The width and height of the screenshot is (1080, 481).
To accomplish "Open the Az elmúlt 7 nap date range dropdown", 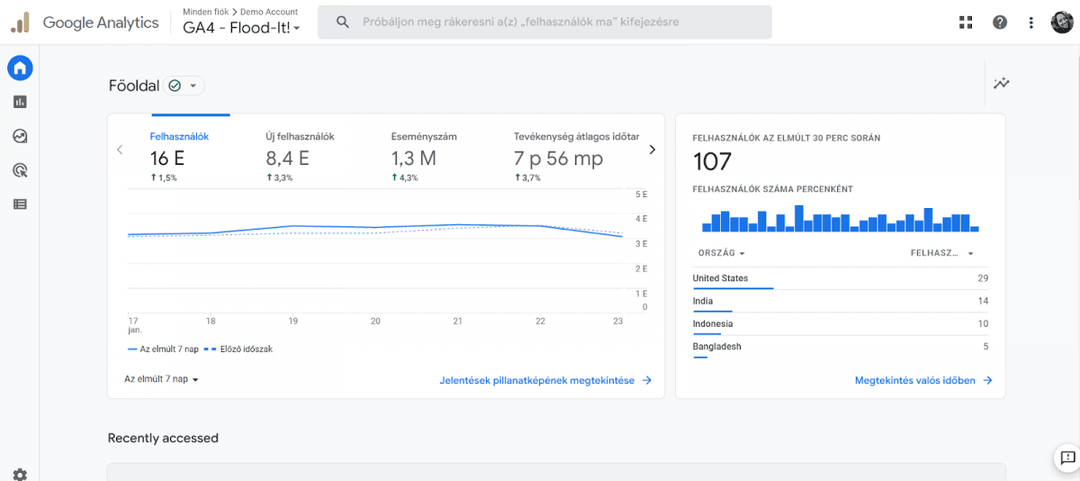I will click(161, 379).
